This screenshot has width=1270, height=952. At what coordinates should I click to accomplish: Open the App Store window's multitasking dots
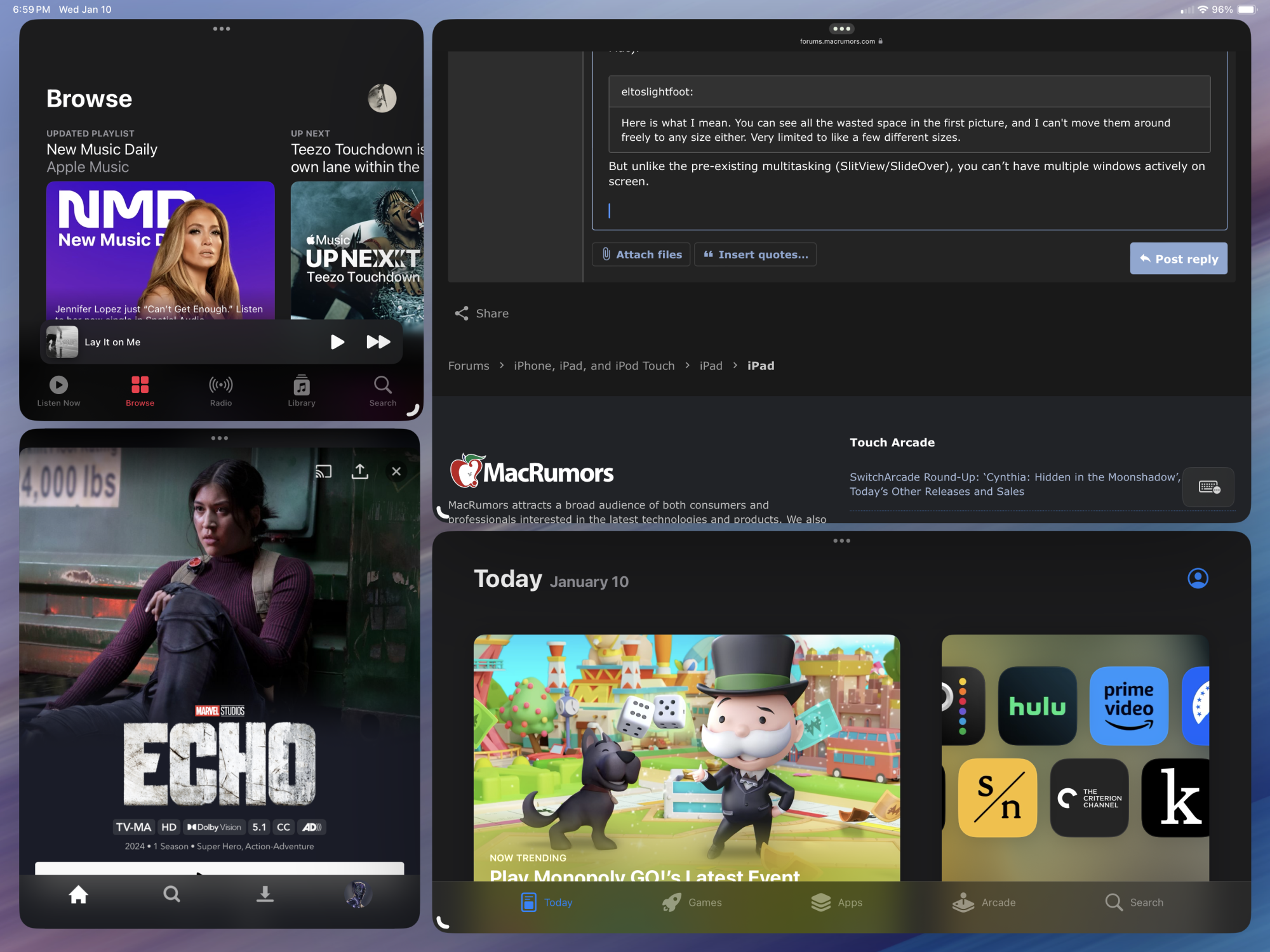(841, 541)
